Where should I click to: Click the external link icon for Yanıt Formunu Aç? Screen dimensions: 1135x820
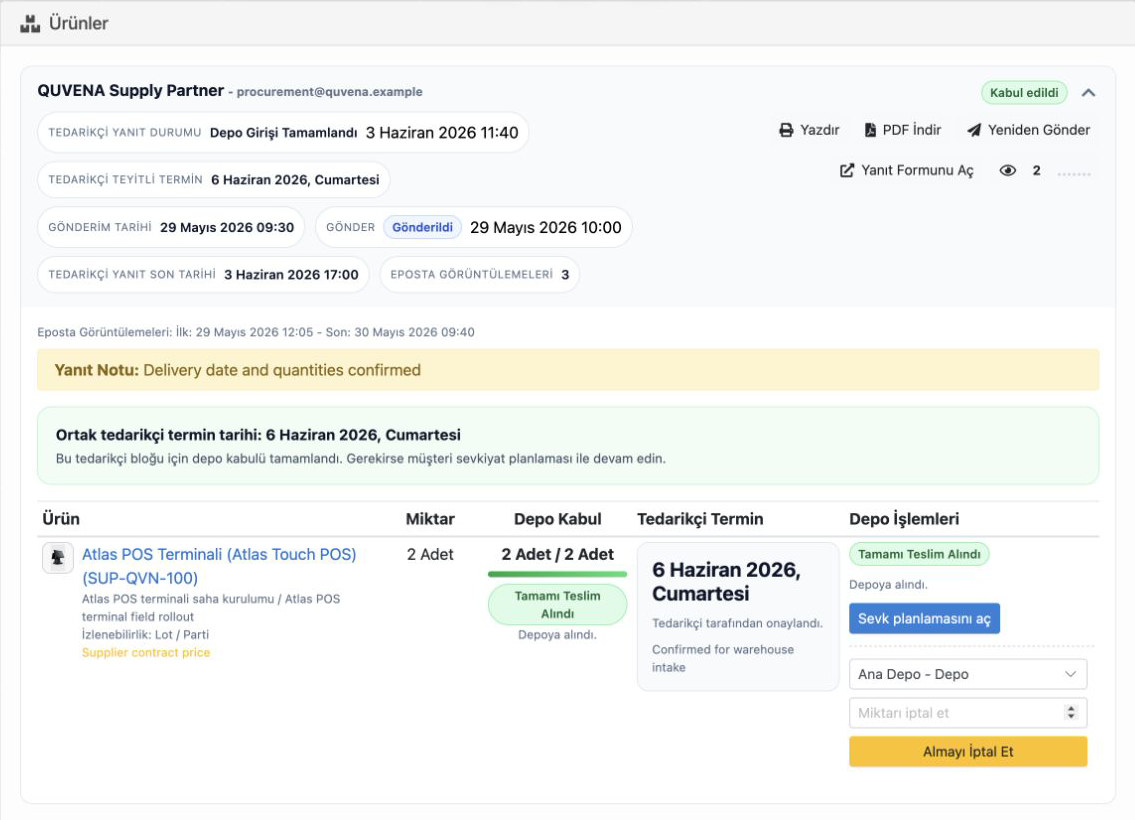(846, 171)
